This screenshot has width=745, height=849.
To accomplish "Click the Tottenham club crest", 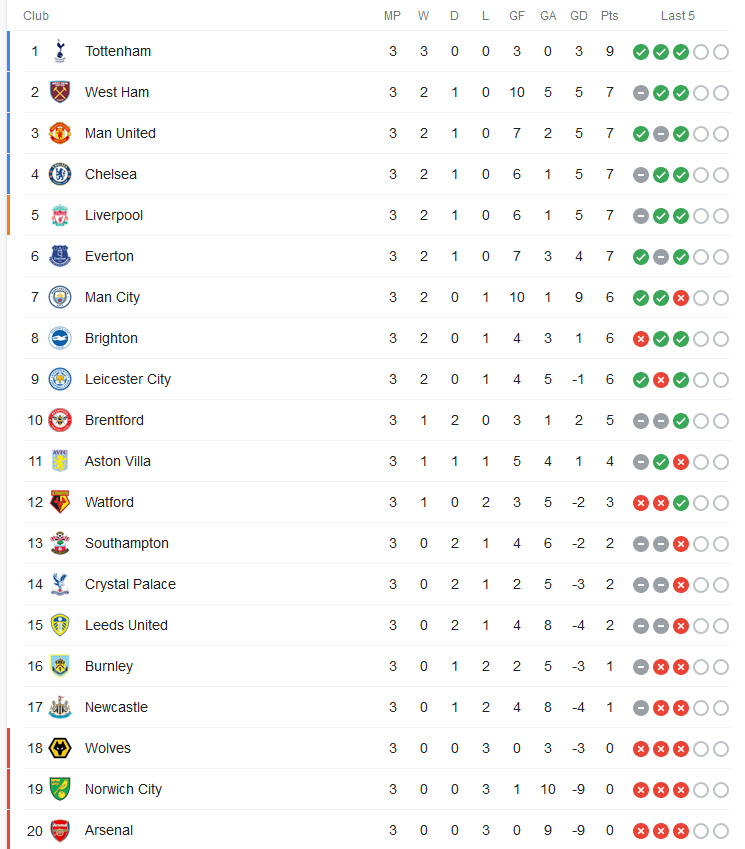I will pyautogui.click(x=60, y=51).
